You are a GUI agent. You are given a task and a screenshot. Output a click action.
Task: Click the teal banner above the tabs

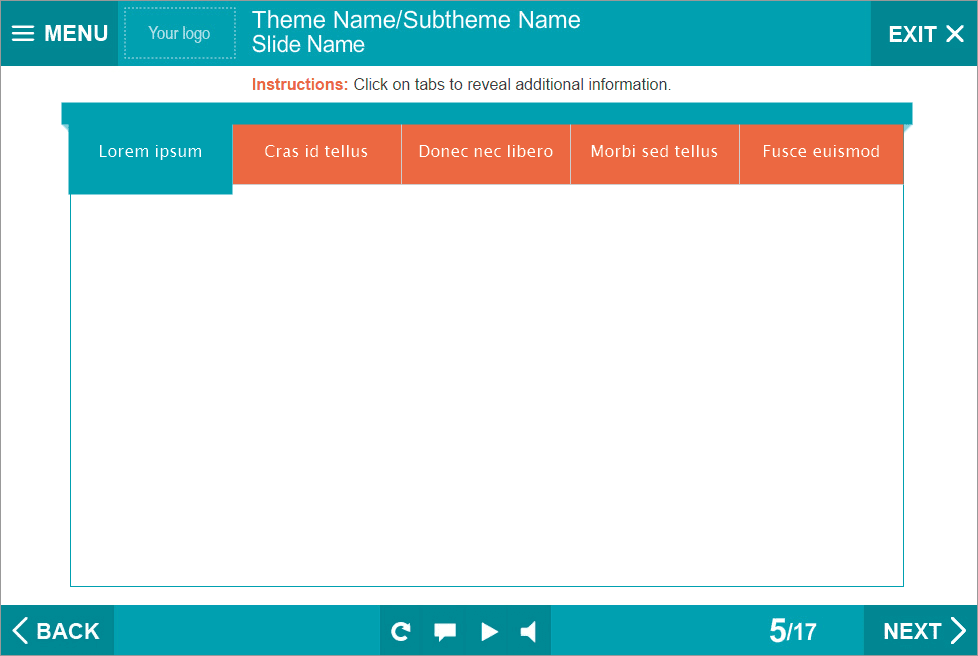pyautogui.click(x=486, y=112)
